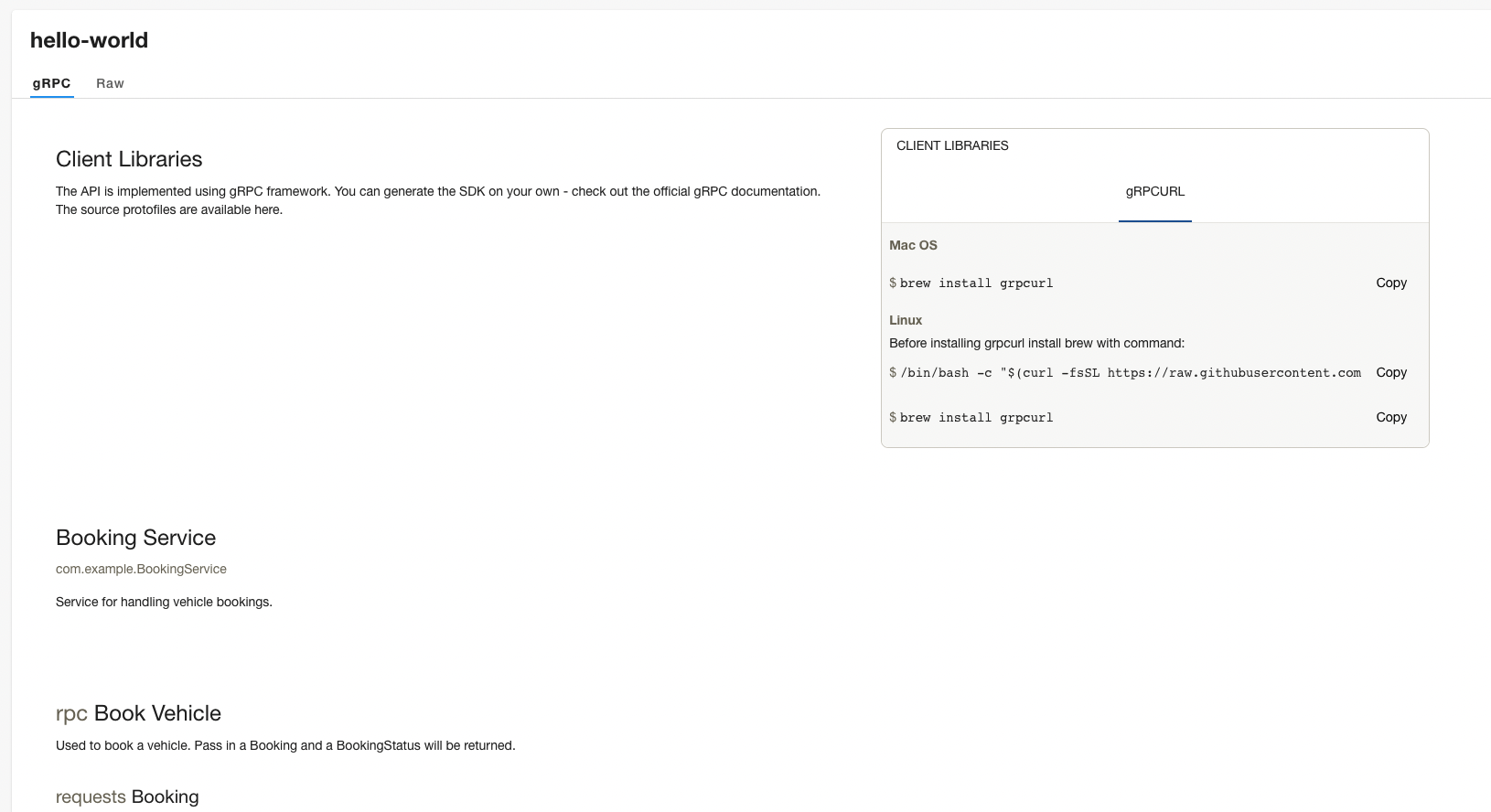Viewport: 1491px width, 812px height.
Task: Click 'Used to book a vehicle' description
Action: click(x=285, y=745)
